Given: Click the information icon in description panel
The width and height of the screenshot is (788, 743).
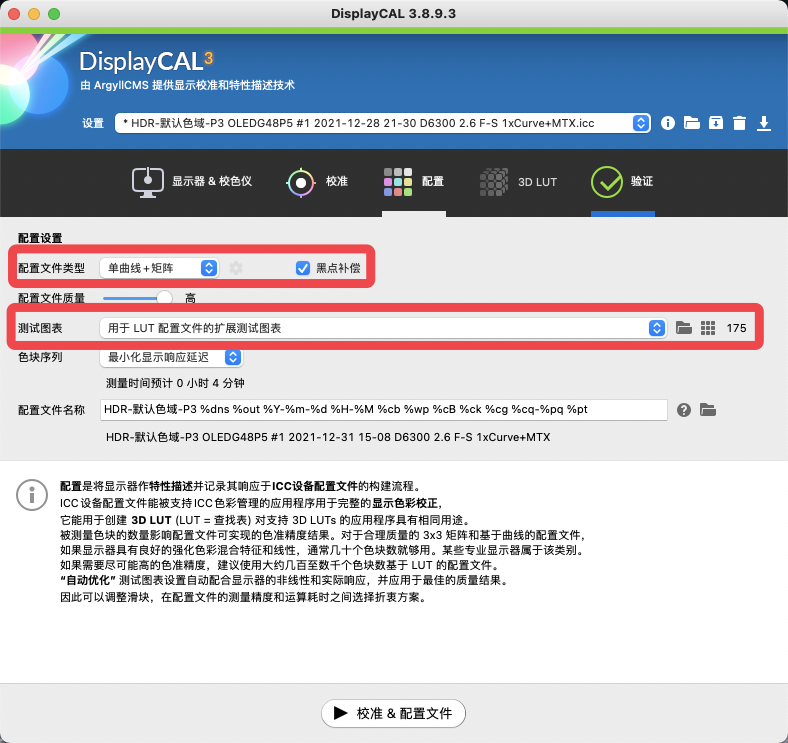Looking at the screenshot, I should [32, 495].
